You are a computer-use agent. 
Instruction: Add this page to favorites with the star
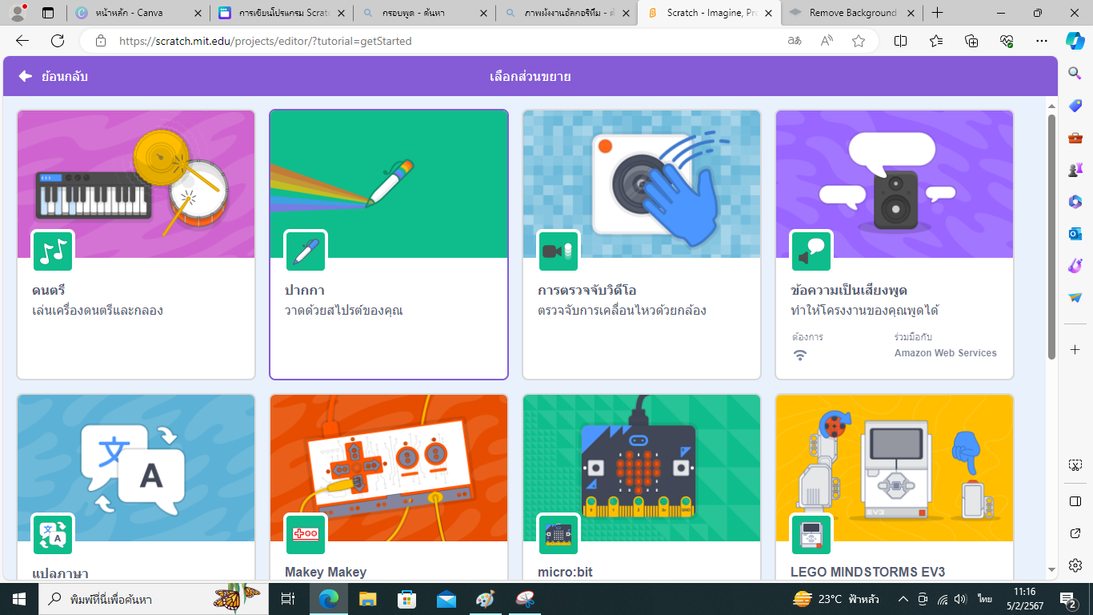(x=859, y=41)
